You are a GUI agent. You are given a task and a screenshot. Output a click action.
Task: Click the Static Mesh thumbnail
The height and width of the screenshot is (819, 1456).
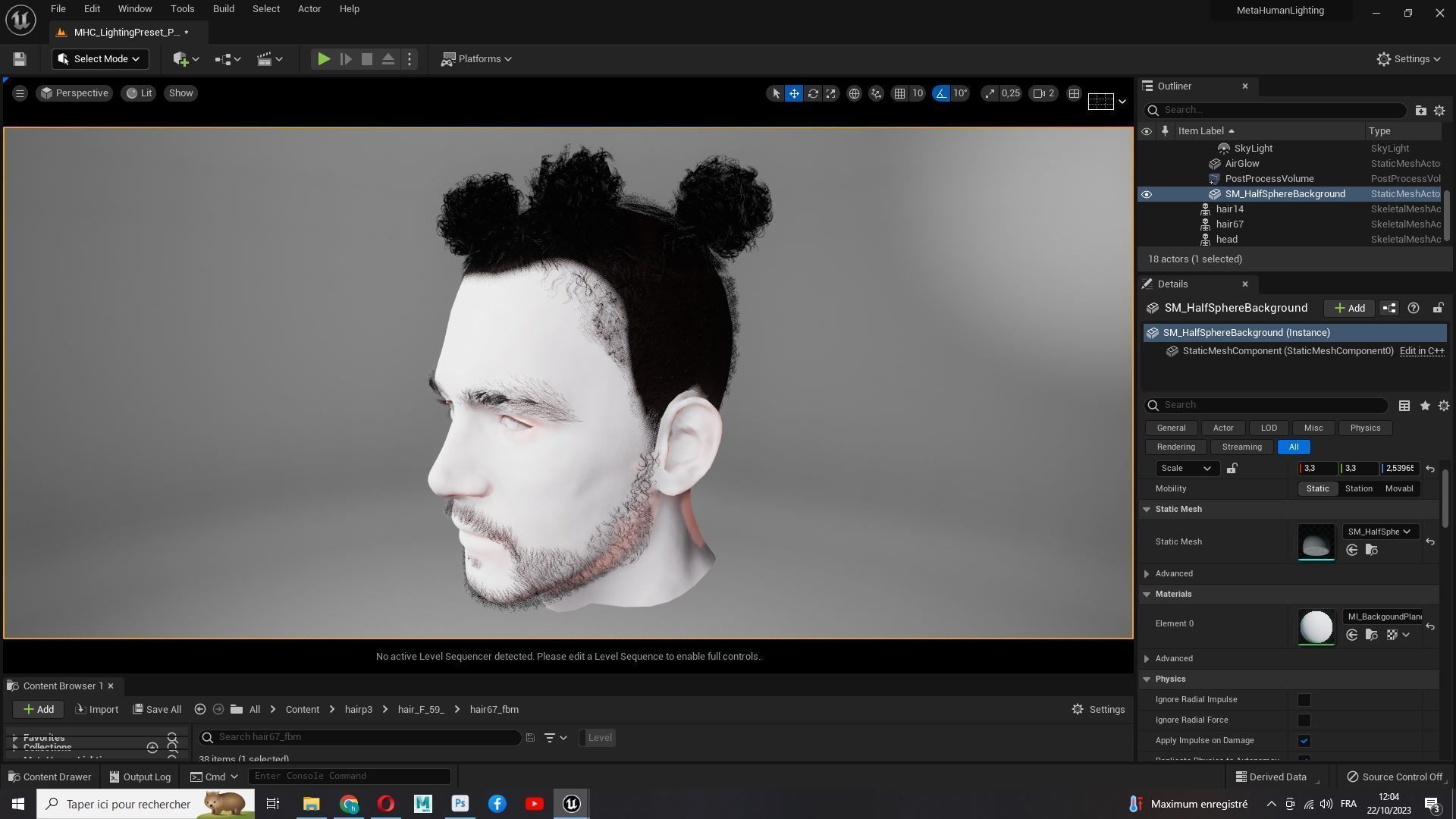click(x=1316, y=542)
